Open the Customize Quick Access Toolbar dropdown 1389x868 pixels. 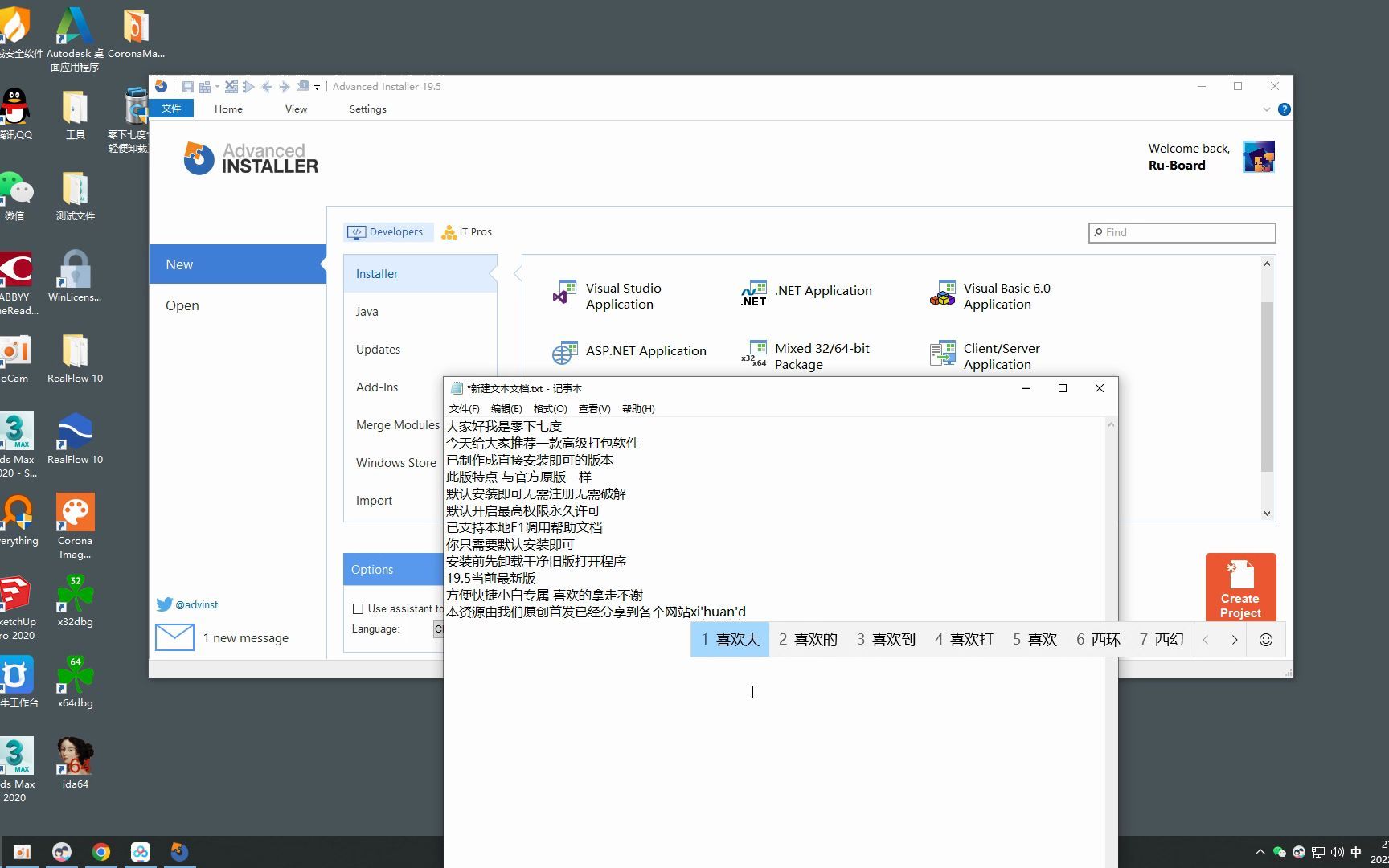(x=317, y=88)
